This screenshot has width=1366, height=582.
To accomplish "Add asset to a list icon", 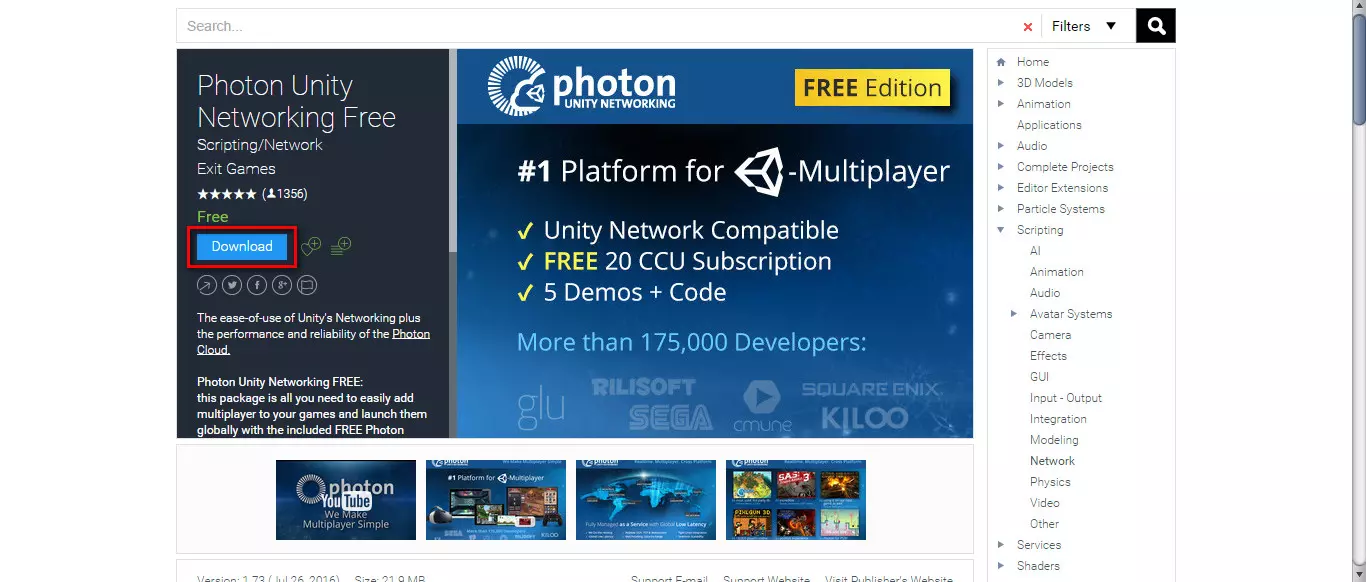I will tap(339, 245).
